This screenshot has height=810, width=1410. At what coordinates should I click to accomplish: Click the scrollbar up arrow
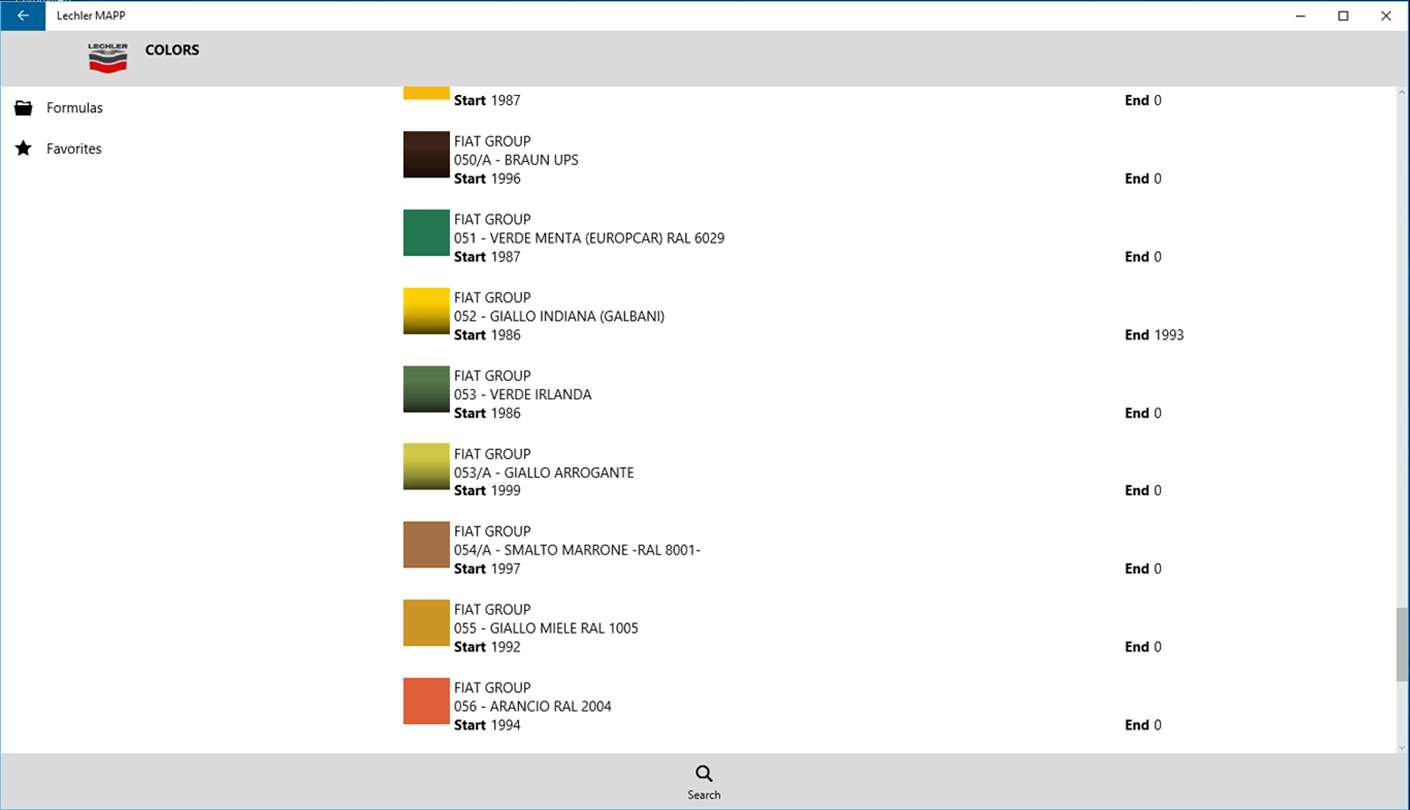1402,94
